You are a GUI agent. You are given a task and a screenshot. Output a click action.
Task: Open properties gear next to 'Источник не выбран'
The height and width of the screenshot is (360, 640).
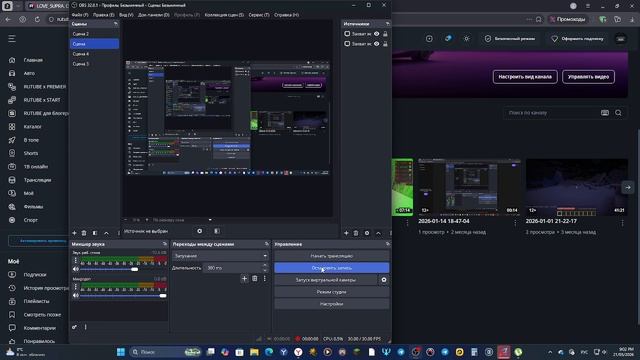pyautogui.click(x=200, y=231)
